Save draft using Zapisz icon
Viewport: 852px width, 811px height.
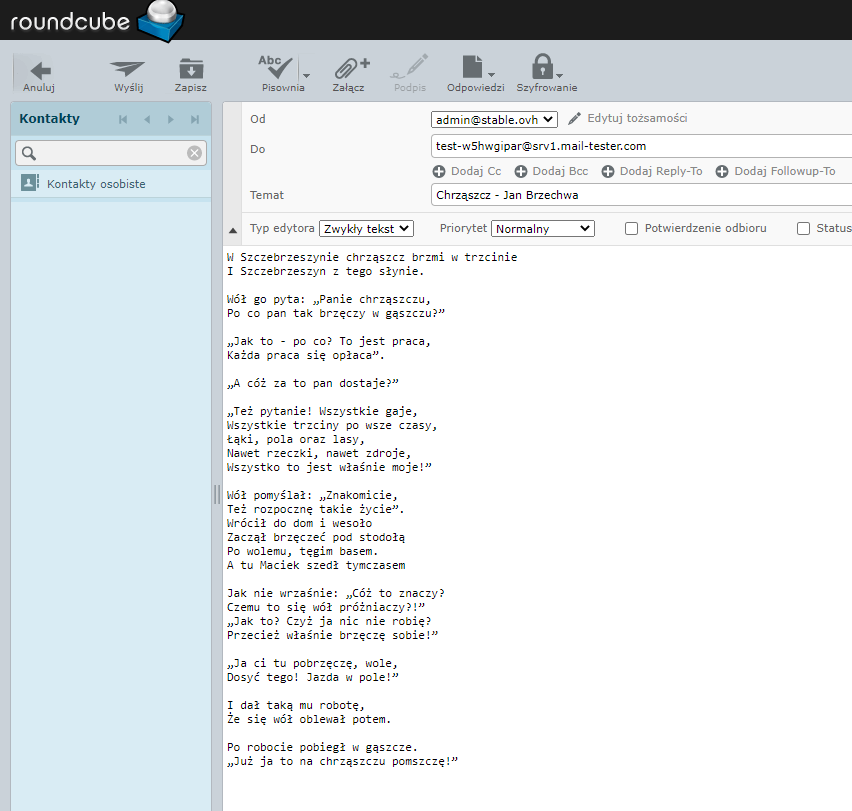(x=190, y=71)
